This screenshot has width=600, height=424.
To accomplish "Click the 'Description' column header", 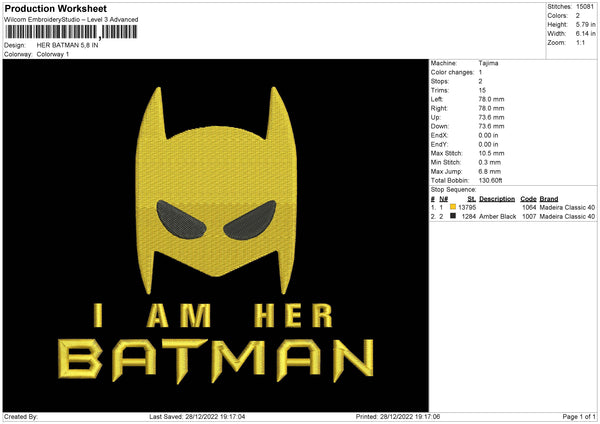I will [497, 199].
